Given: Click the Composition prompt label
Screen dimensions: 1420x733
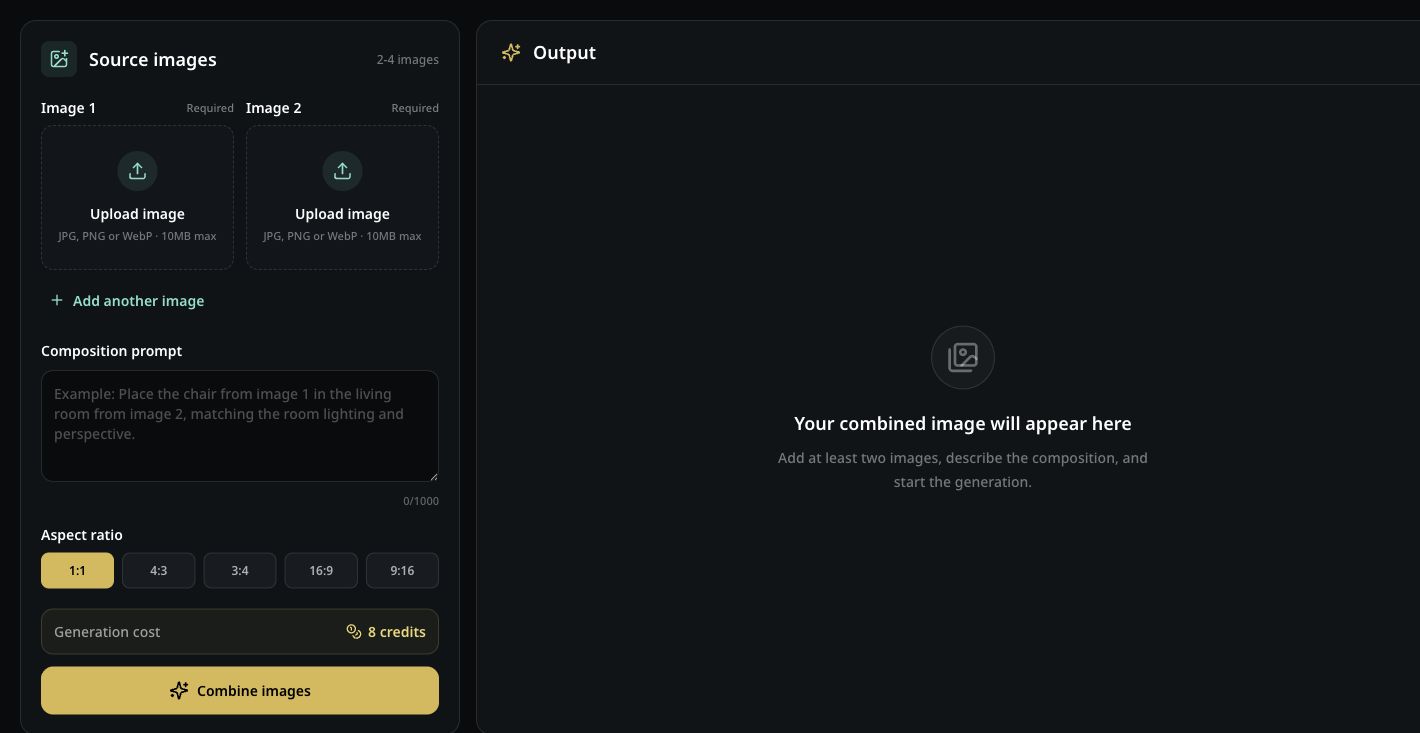Looking at the screenshot, I should click(x=111, y=351).
